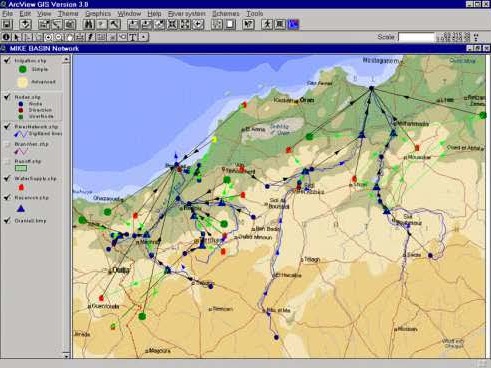Click the legend scrollbar up arrow
Image resolution: width=491 pixels, height=368 pixels.
pos(66,59)
